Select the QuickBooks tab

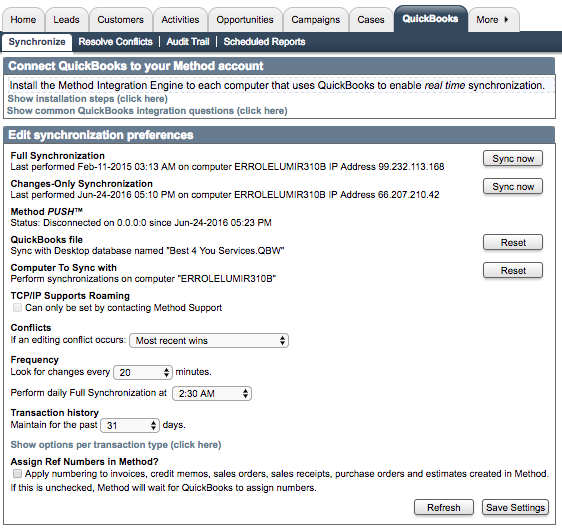tap(430, 19)
